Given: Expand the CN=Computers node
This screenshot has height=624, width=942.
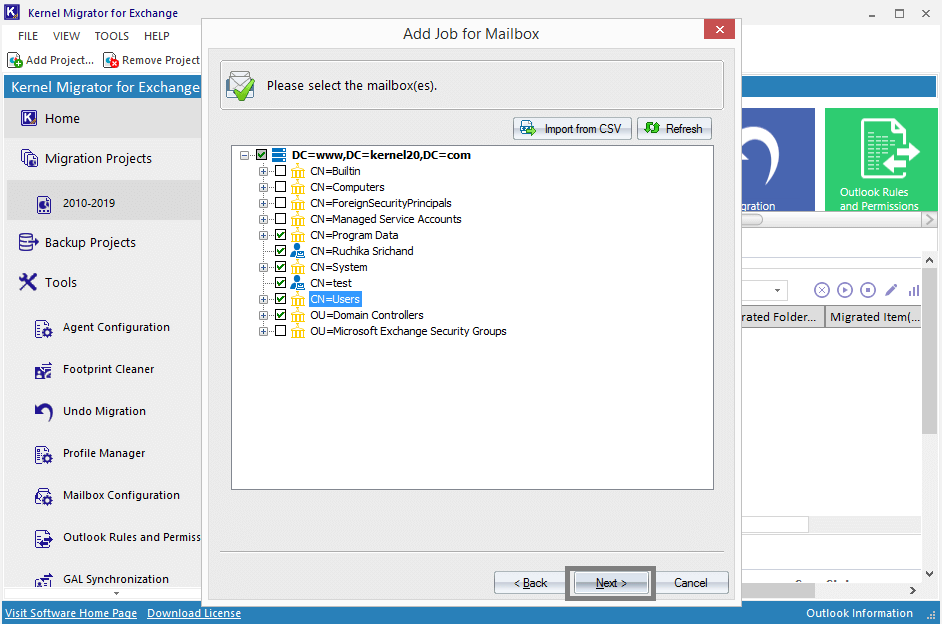Looking at the screenshot, I should 263,187.
